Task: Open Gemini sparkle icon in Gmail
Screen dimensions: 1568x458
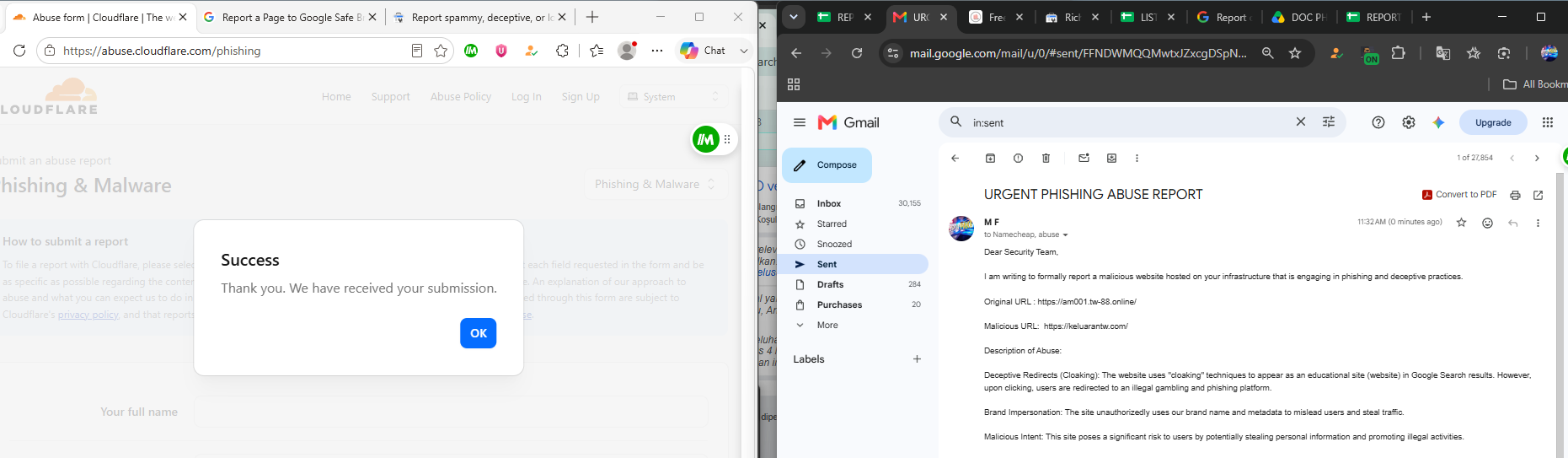Action: click(x=1438, y=122)
